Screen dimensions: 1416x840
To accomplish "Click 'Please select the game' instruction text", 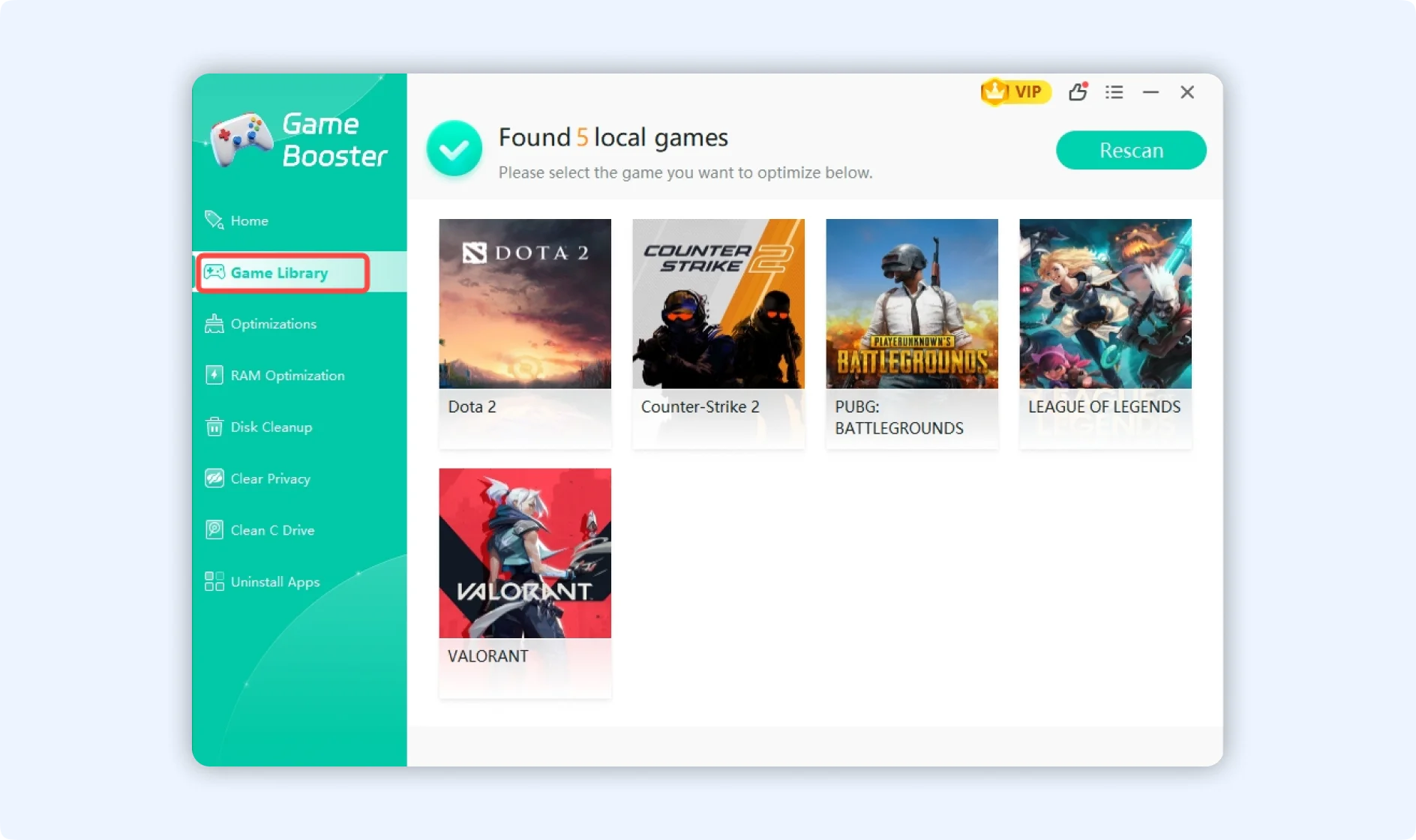I will 685,172.
